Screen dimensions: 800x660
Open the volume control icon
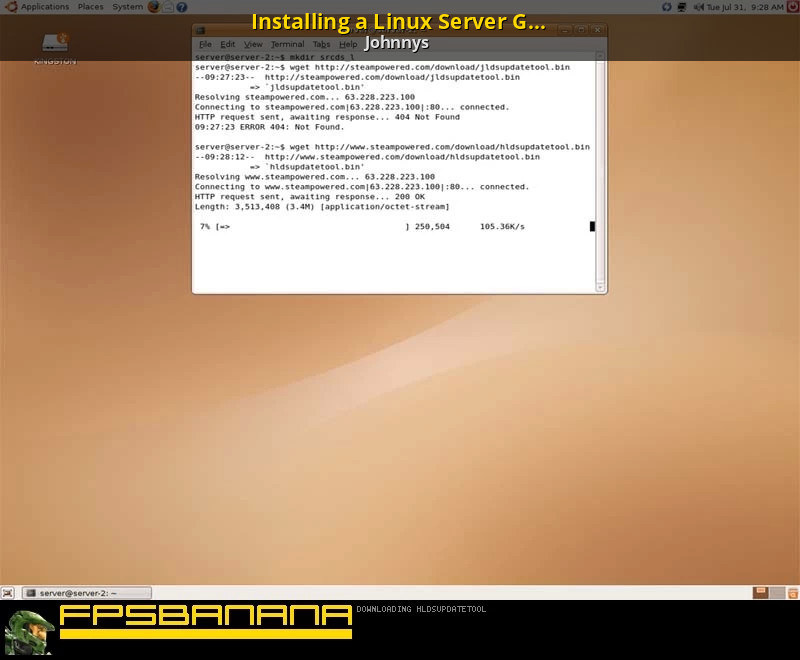(x=698, y=7)
